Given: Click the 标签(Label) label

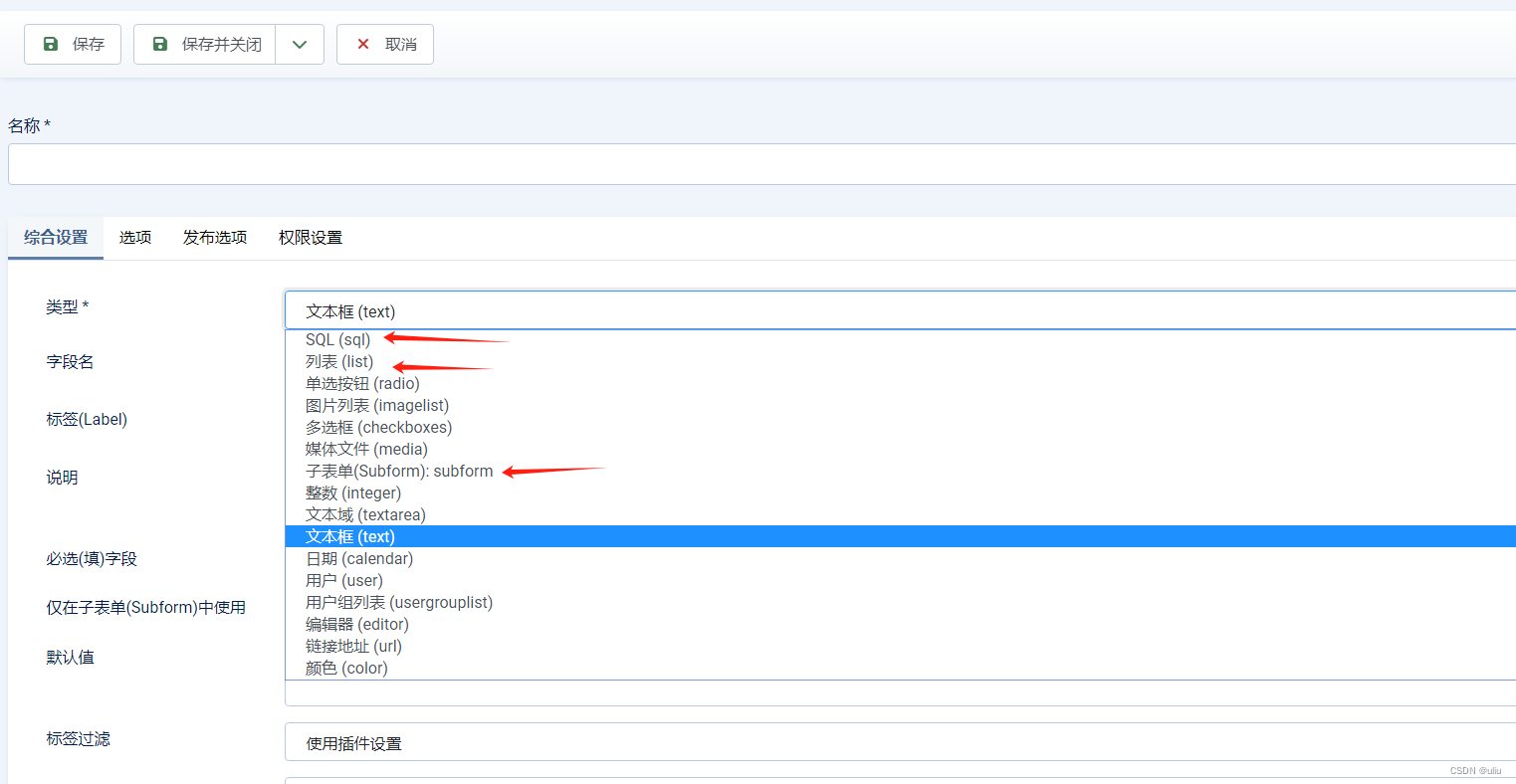Looking at the screenshot, I should click(87, 420).
